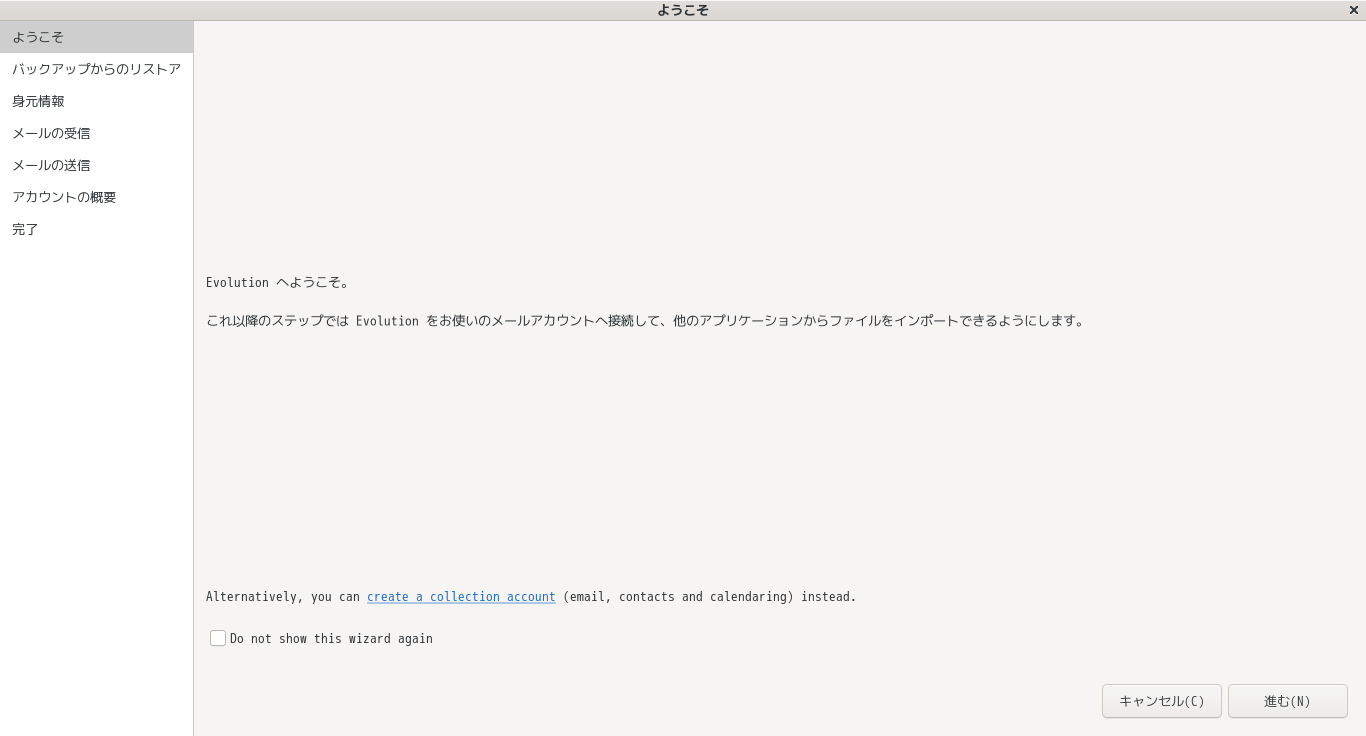1366x736 pixels.
Task: Open バックアップからのリストア step
Action: tap(96, 69)
